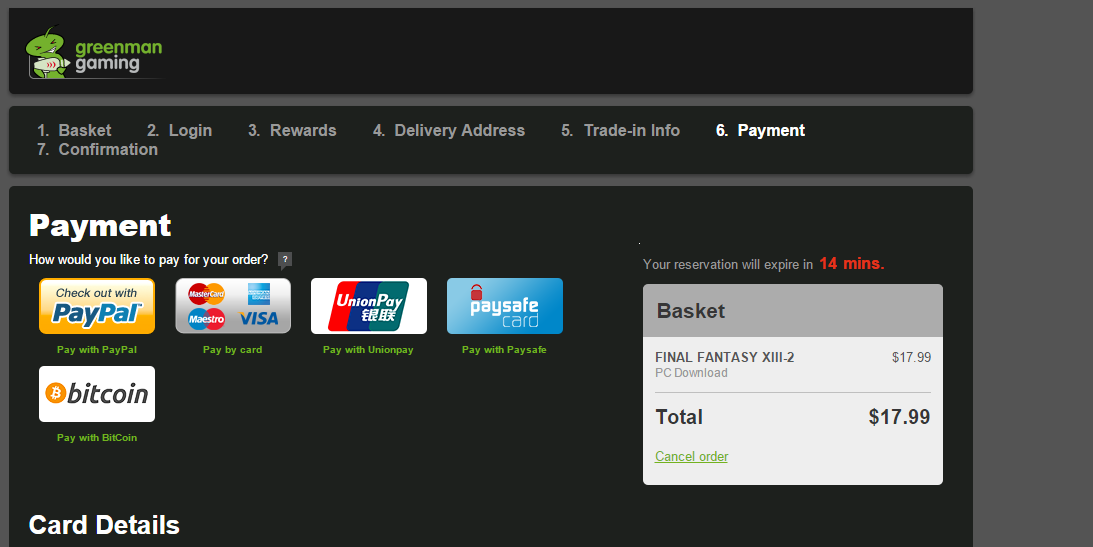Open the question mark help tooltip
1093x547 pixels.
284,260
